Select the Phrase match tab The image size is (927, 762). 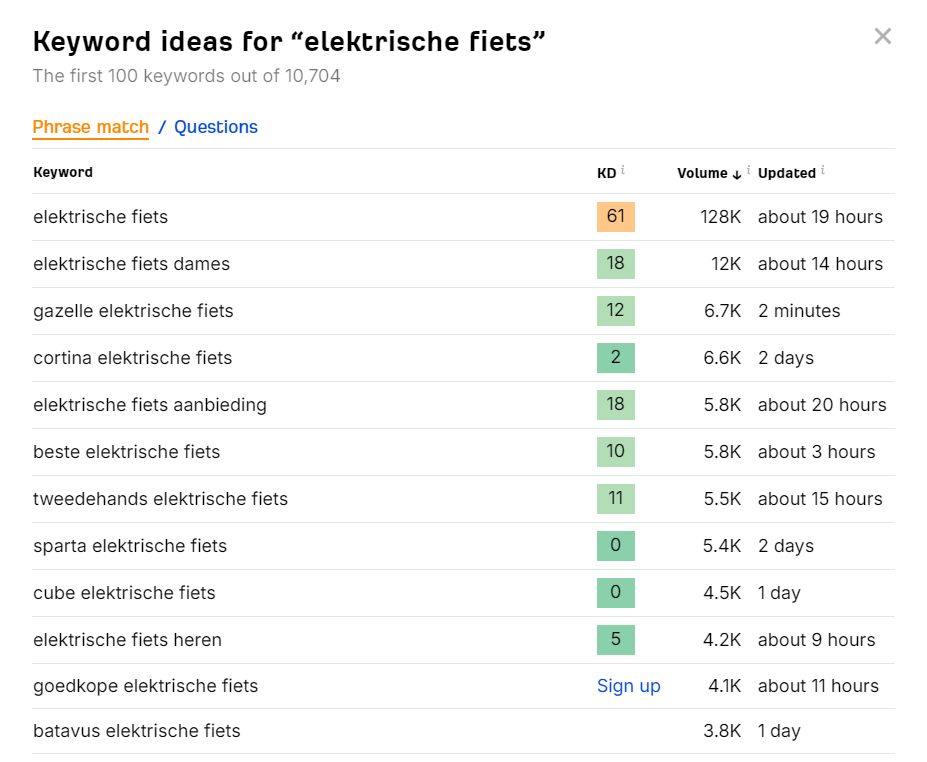[x=90, y=127]
